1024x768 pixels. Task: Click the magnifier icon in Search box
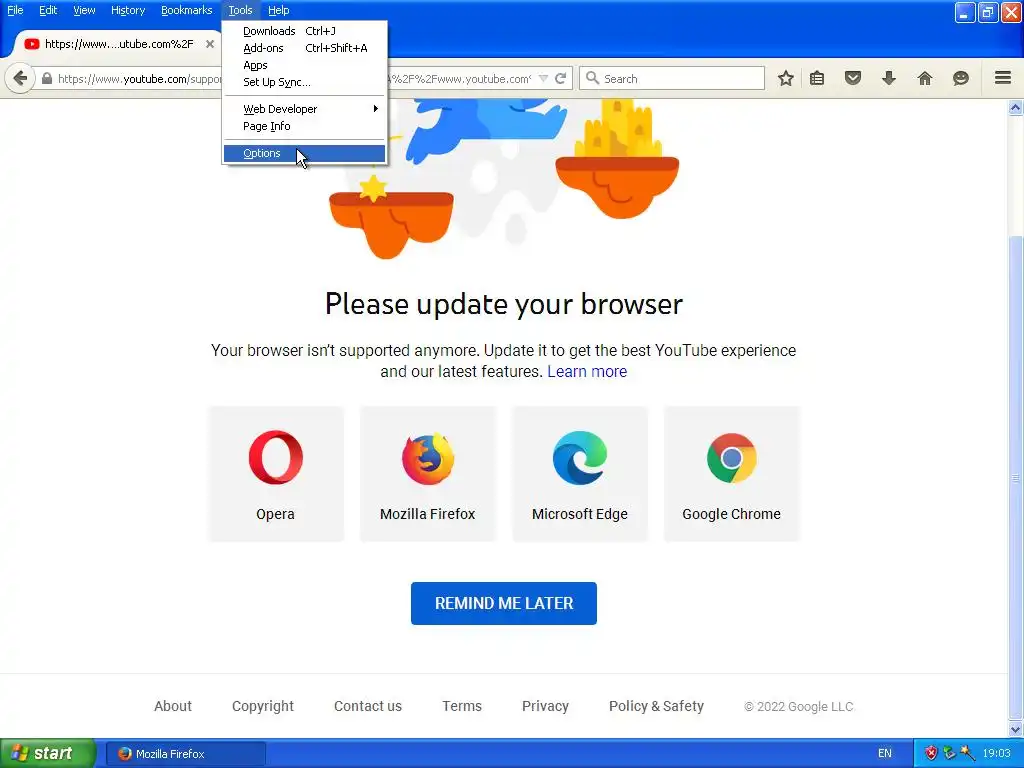click(x=592, y=78)
